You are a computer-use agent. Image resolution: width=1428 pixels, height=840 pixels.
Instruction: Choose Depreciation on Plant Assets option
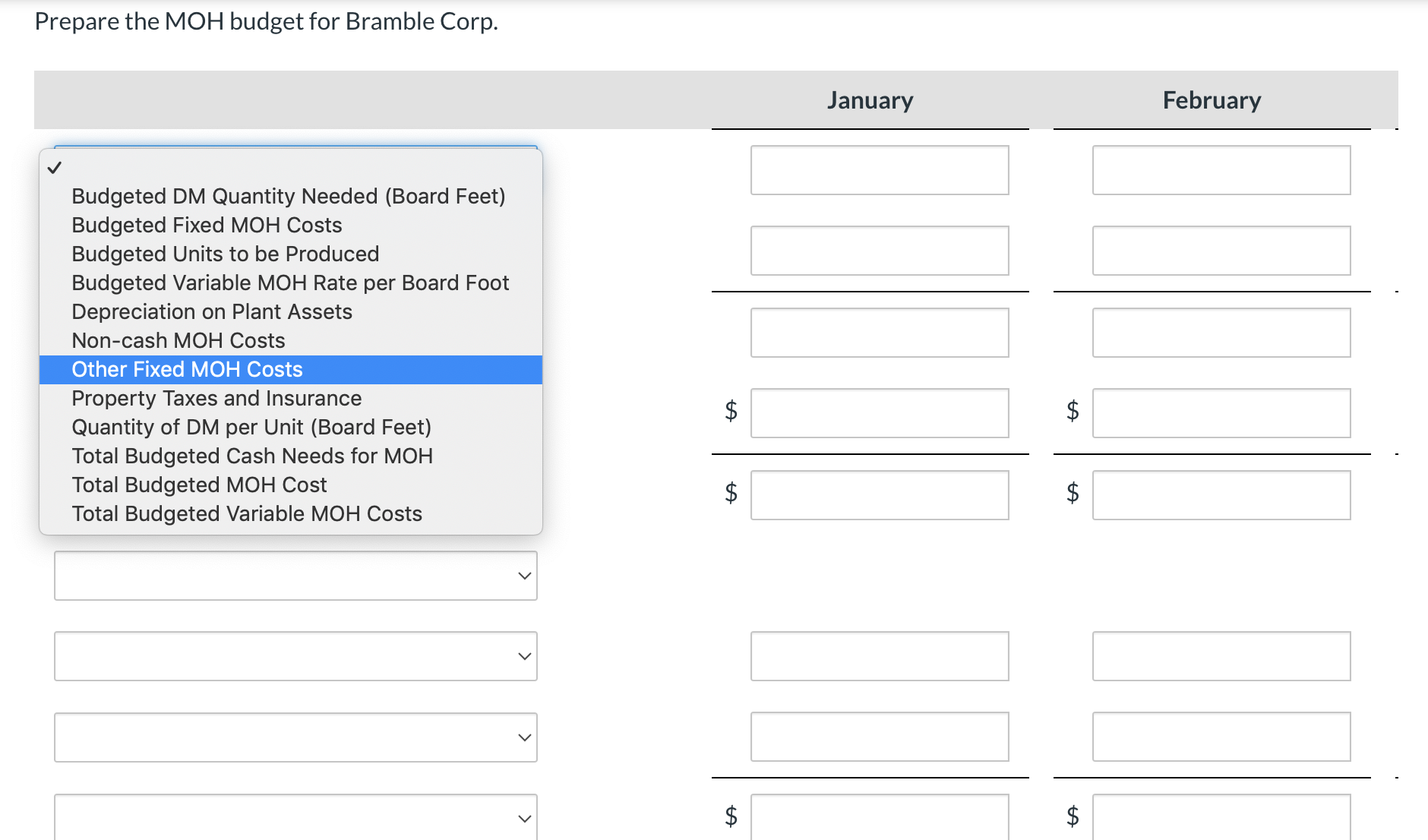click(x=212, y=311)
